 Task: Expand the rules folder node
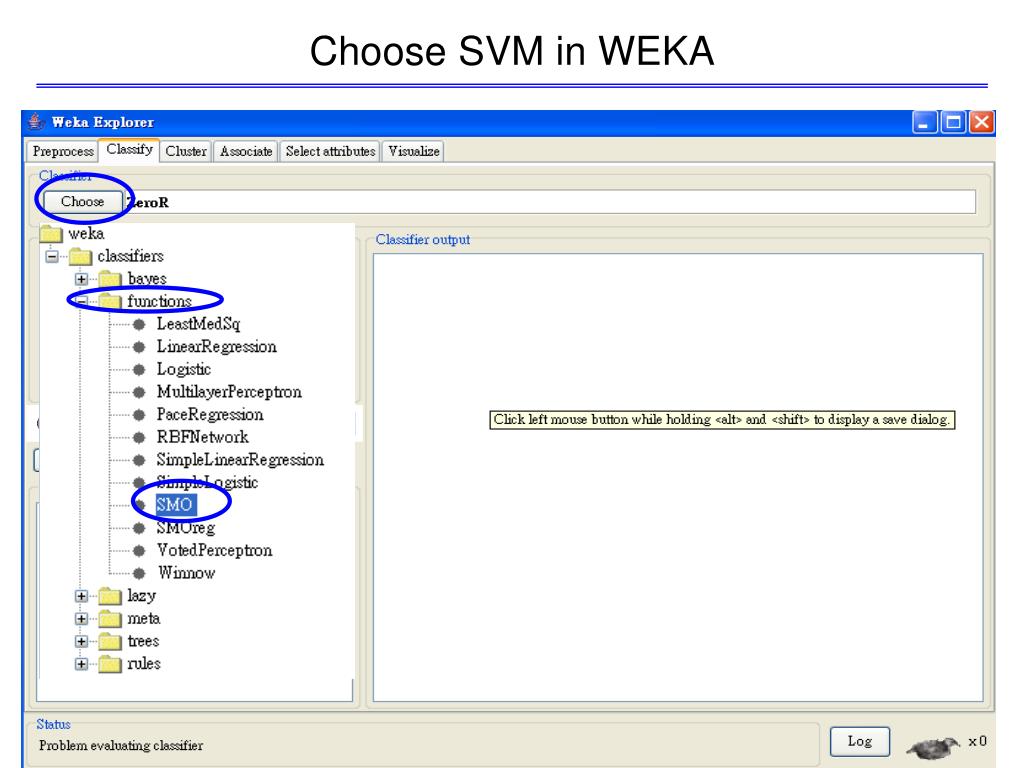(x=81, y=664)
